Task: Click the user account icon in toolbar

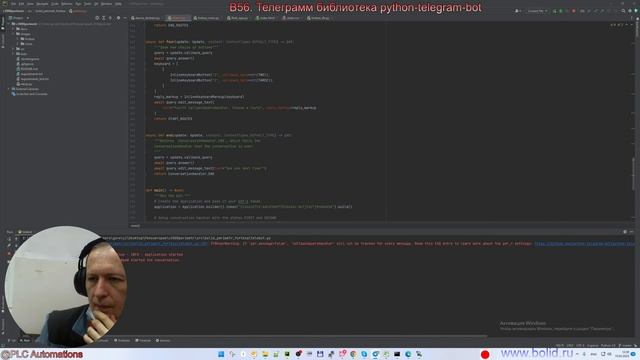Action: (x=518, y=11)
